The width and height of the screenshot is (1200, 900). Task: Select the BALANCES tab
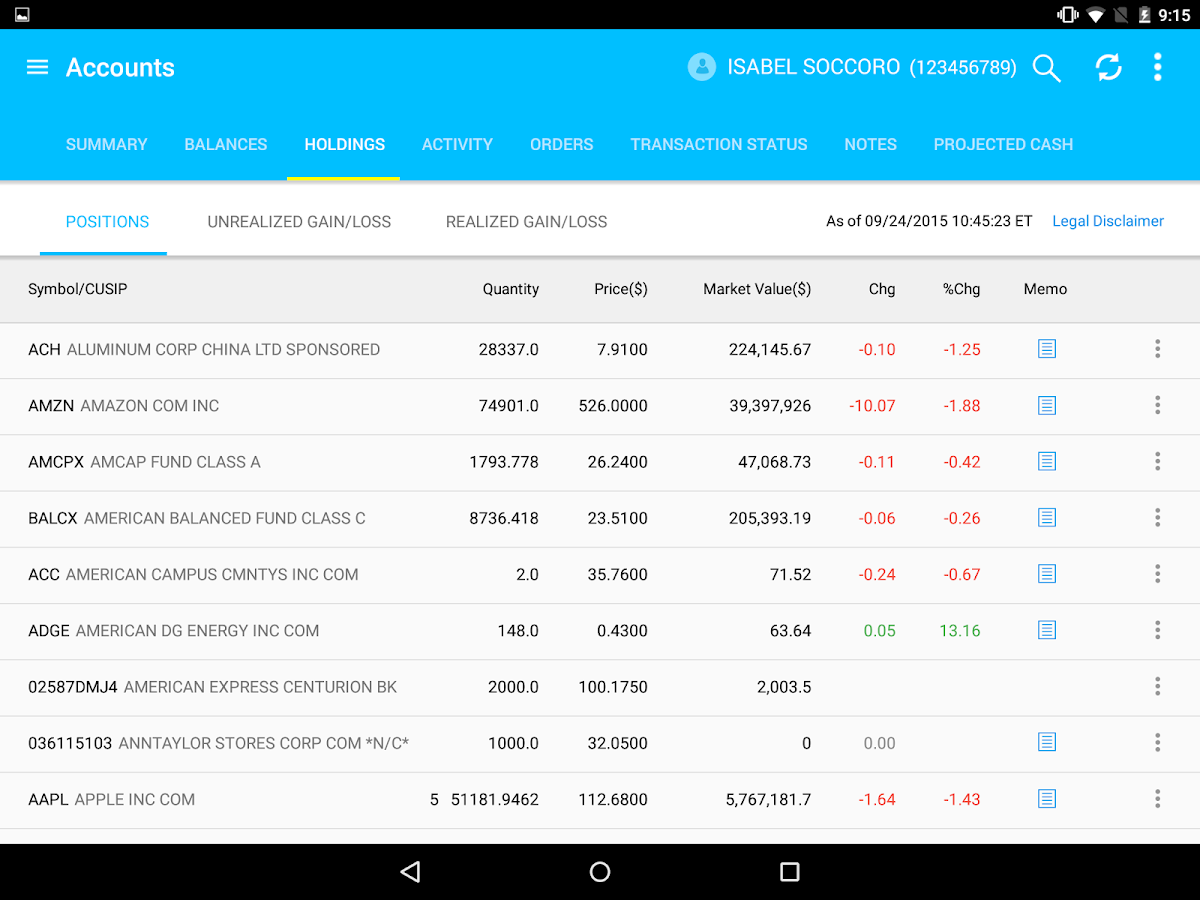[x=225, y=144]
